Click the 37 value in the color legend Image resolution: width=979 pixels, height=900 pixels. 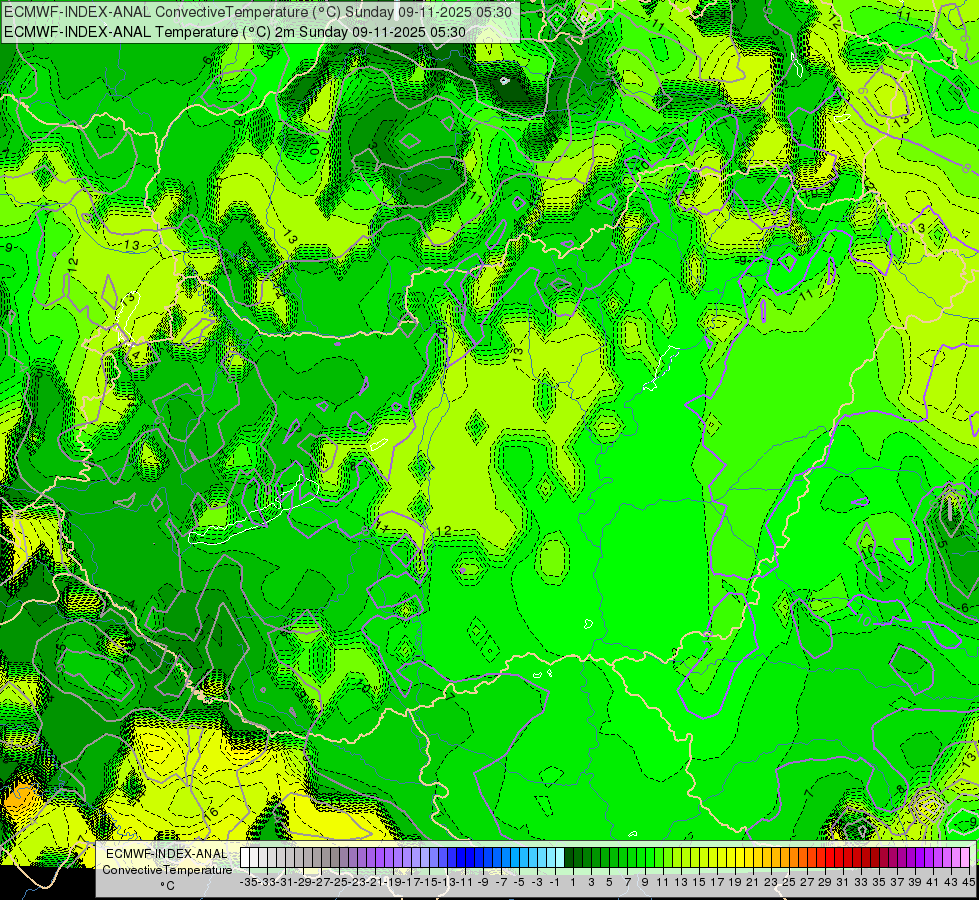[897, 882]
